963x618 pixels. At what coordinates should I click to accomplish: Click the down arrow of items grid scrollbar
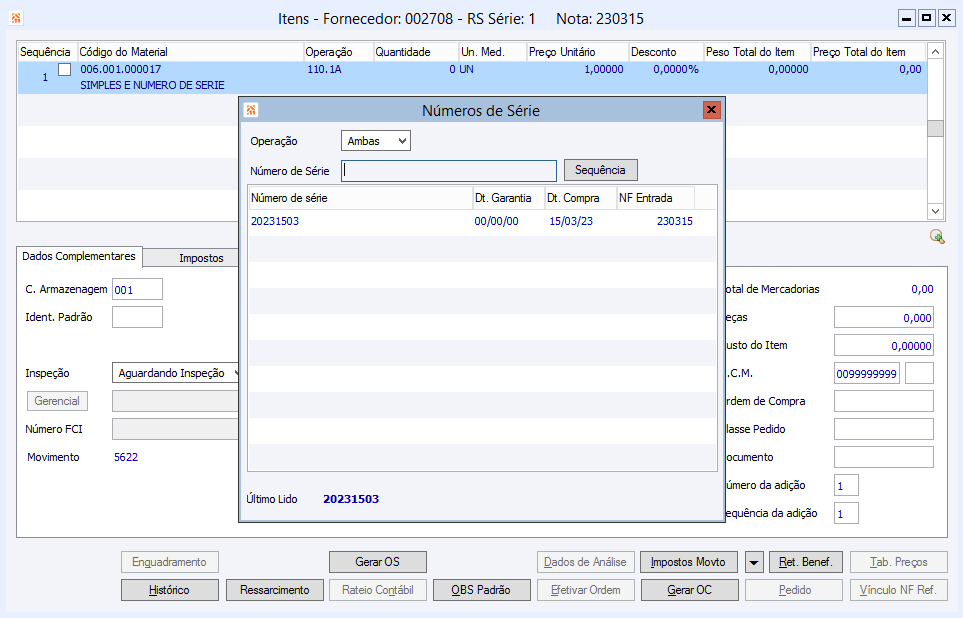935,211
